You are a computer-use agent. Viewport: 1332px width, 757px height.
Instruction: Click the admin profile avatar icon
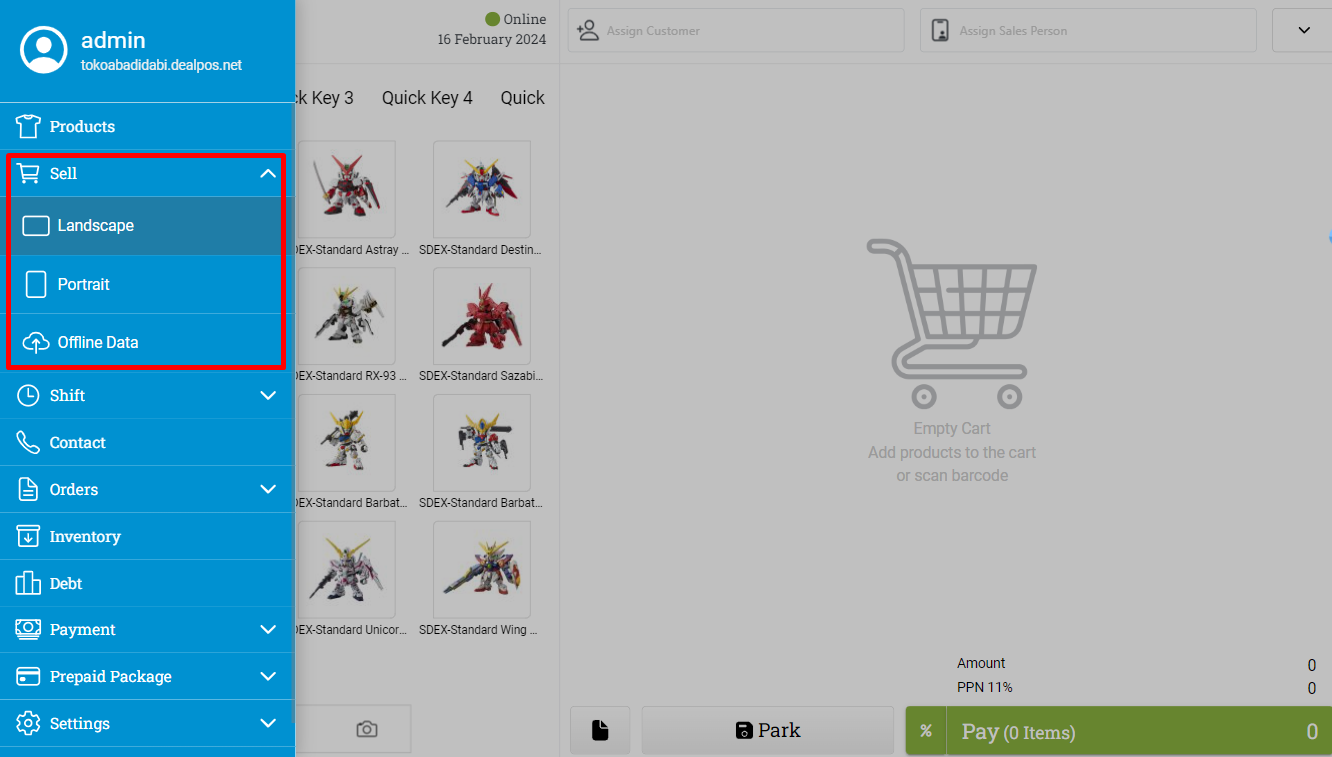pyautogui.click(x=44, y=50)
